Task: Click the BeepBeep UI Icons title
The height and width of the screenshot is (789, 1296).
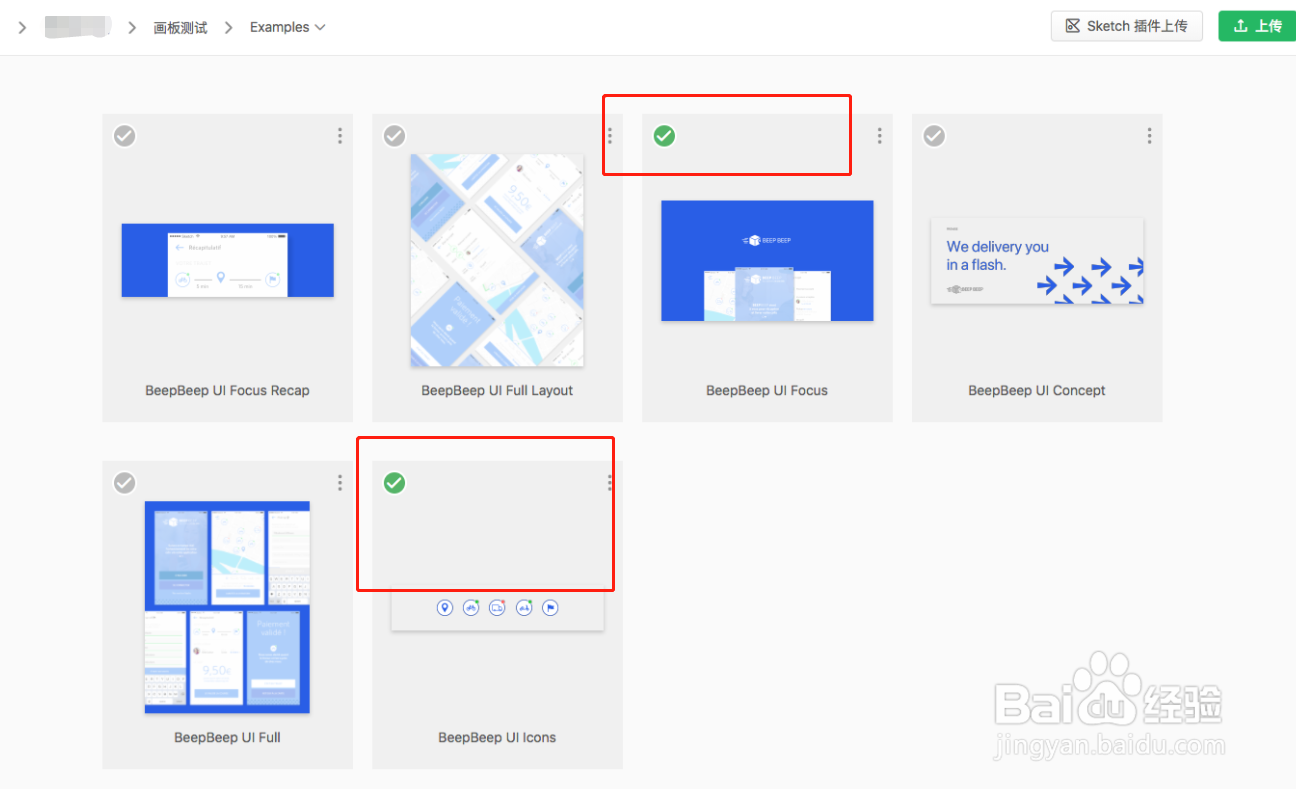Action: point(497,738)
